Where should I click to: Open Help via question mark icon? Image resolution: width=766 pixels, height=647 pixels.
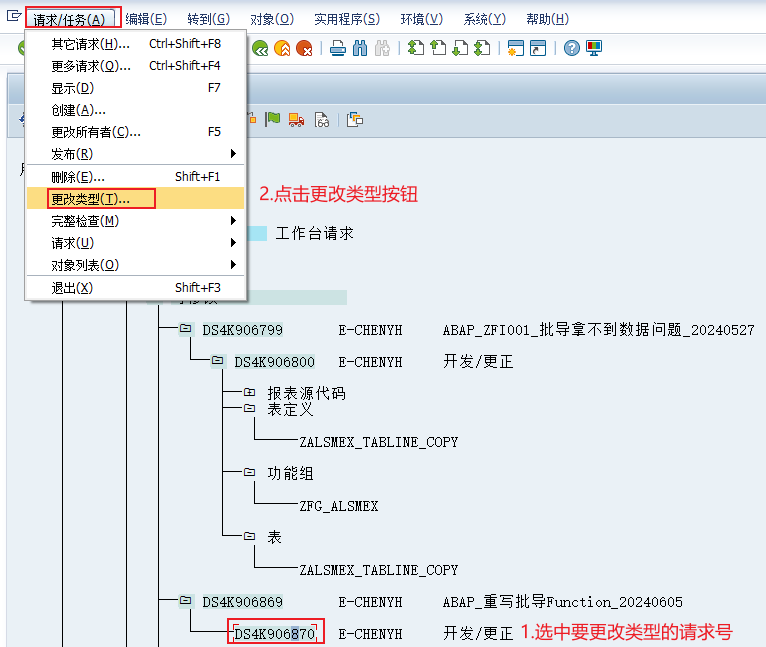pos(571,48)
